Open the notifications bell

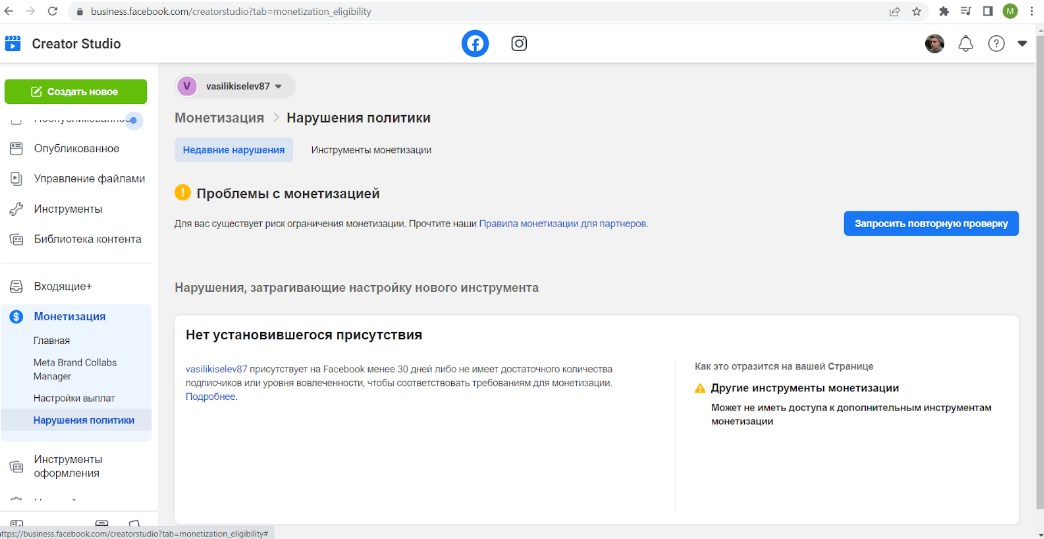[x=965, y=44]
